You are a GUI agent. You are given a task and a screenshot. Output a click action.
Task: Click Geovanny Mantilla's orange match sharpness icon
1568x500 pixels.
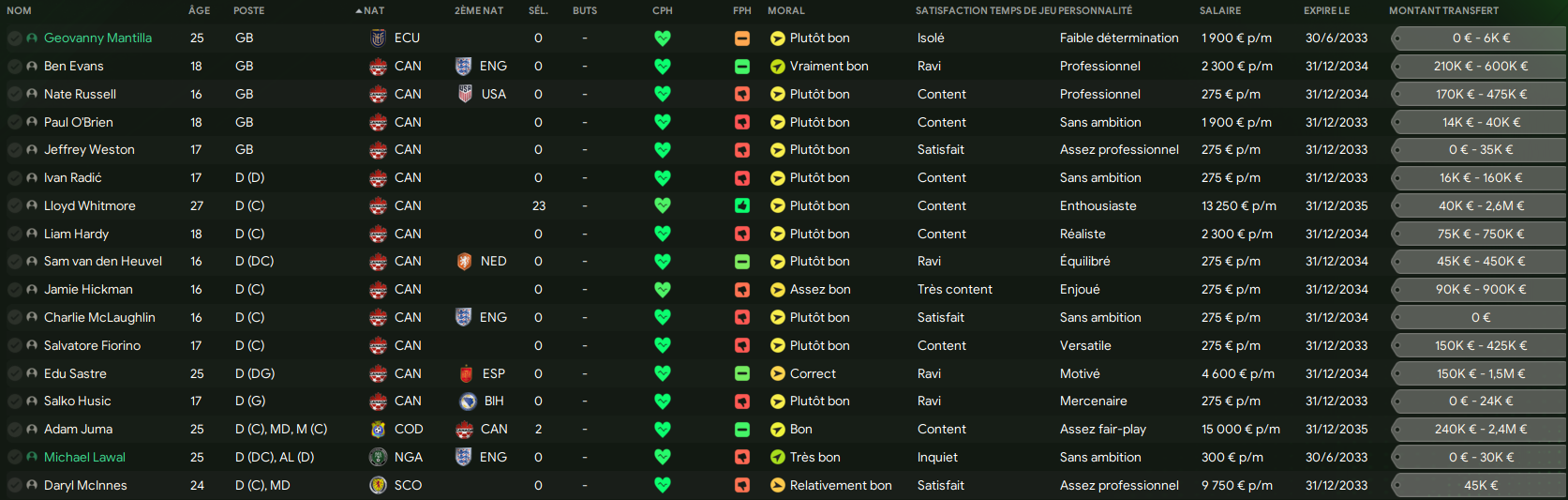(742, 38)
